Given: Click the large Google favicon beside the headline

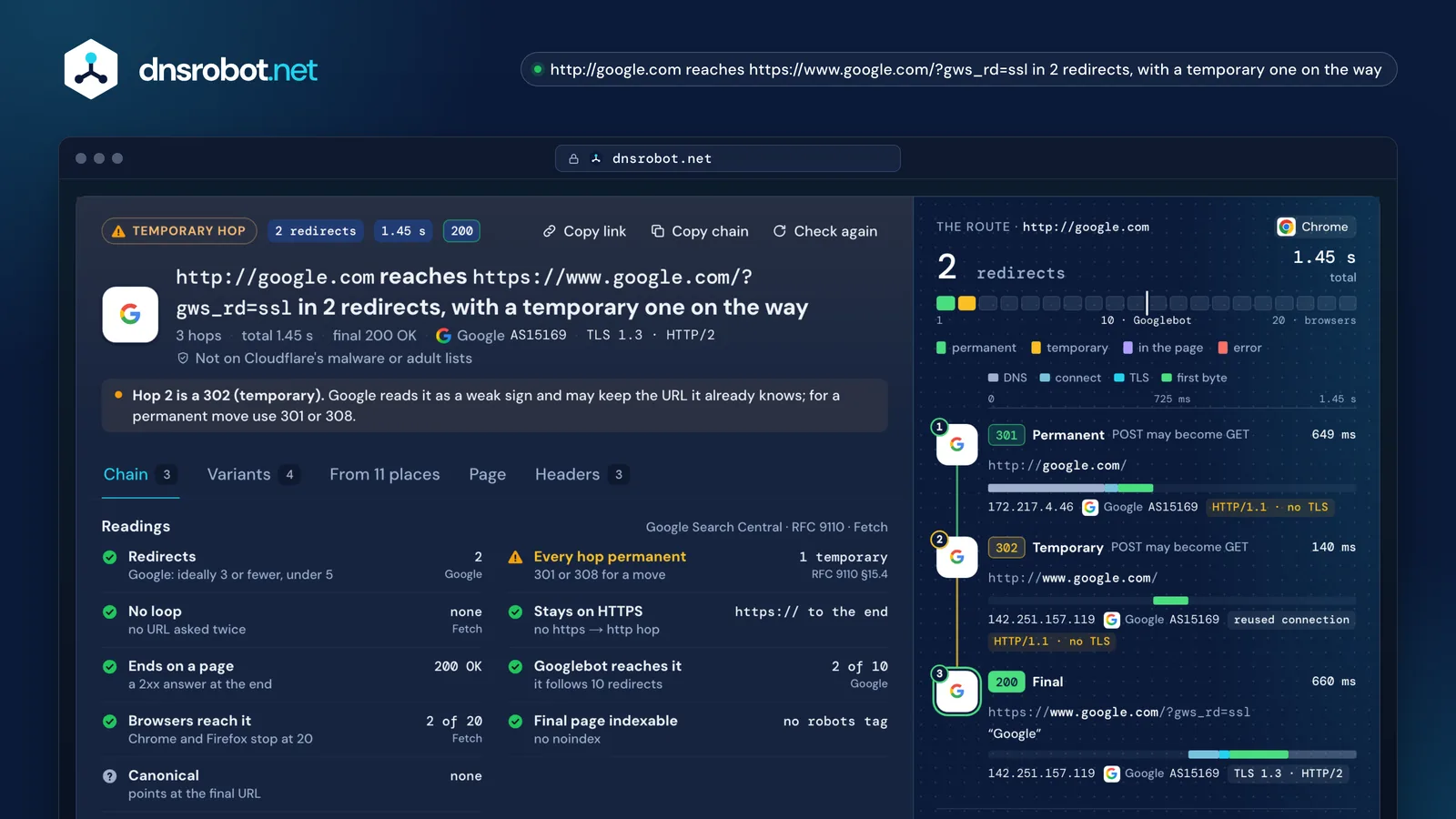Looking at the screenshot, I should [130, 314].
